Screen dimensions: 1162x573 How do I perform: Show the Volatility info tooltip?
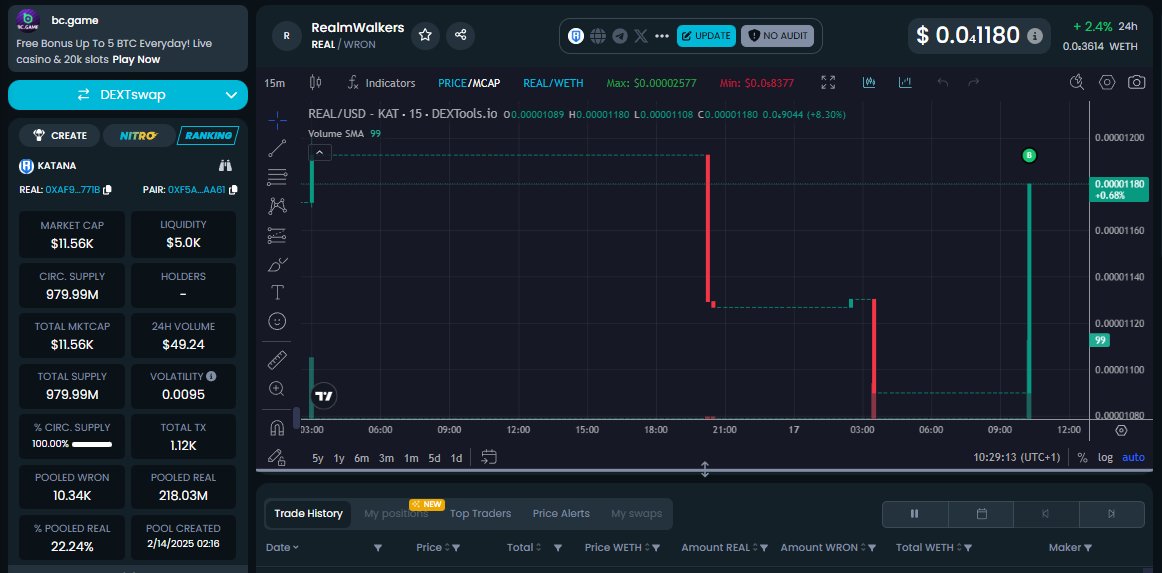(211, 376)
